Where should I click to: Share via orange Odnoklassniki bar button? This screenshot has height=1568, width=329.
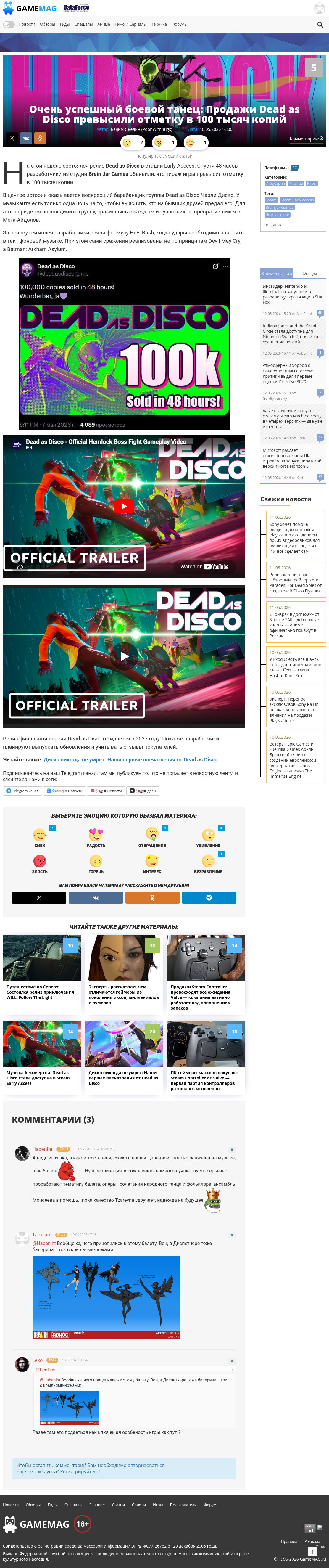coord(152,897)
